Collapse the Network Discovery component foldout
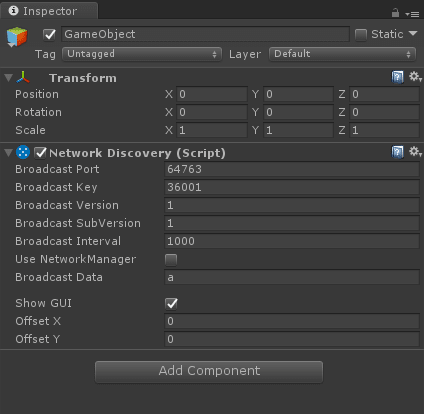The width and height of the screenshot is (424, 414). click(8, 153)
